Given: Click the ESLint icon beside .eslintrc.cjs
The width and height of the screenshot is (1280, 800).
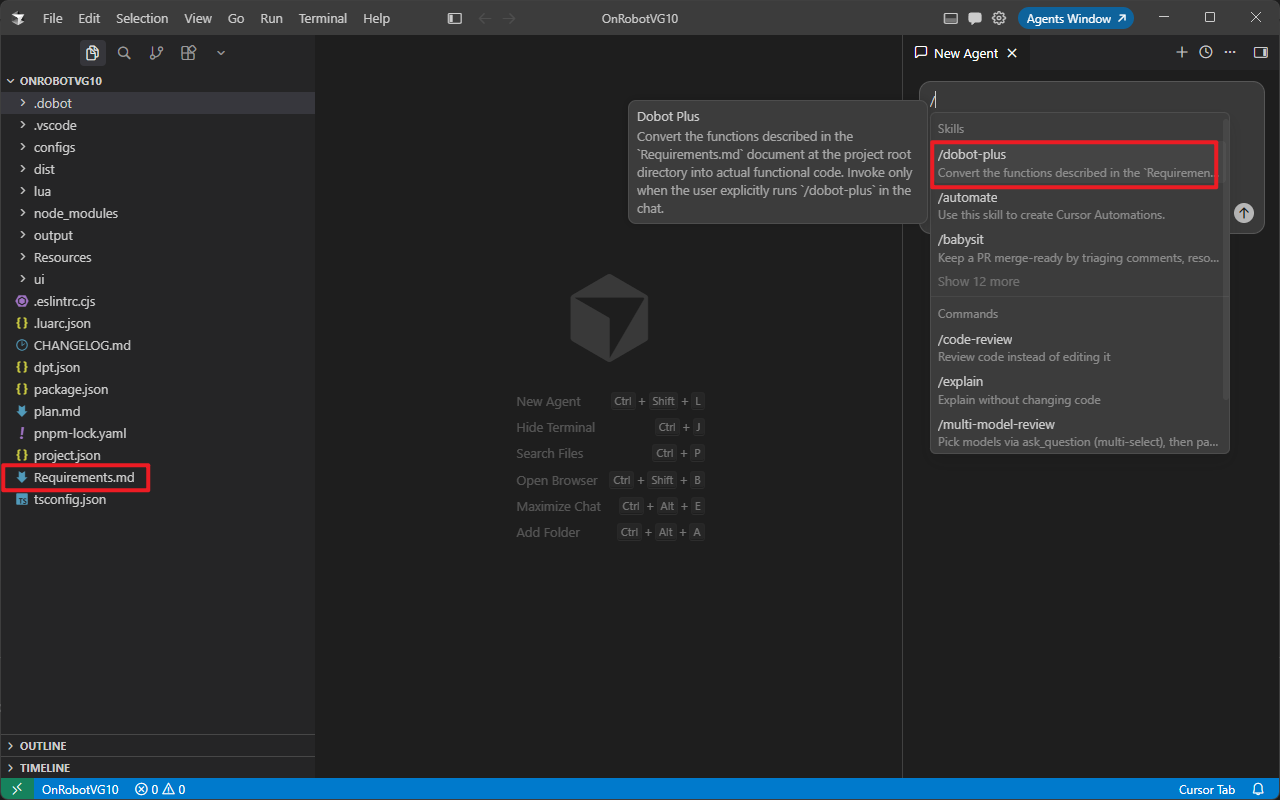Looking at the screenshot, I should click(22, 301).
